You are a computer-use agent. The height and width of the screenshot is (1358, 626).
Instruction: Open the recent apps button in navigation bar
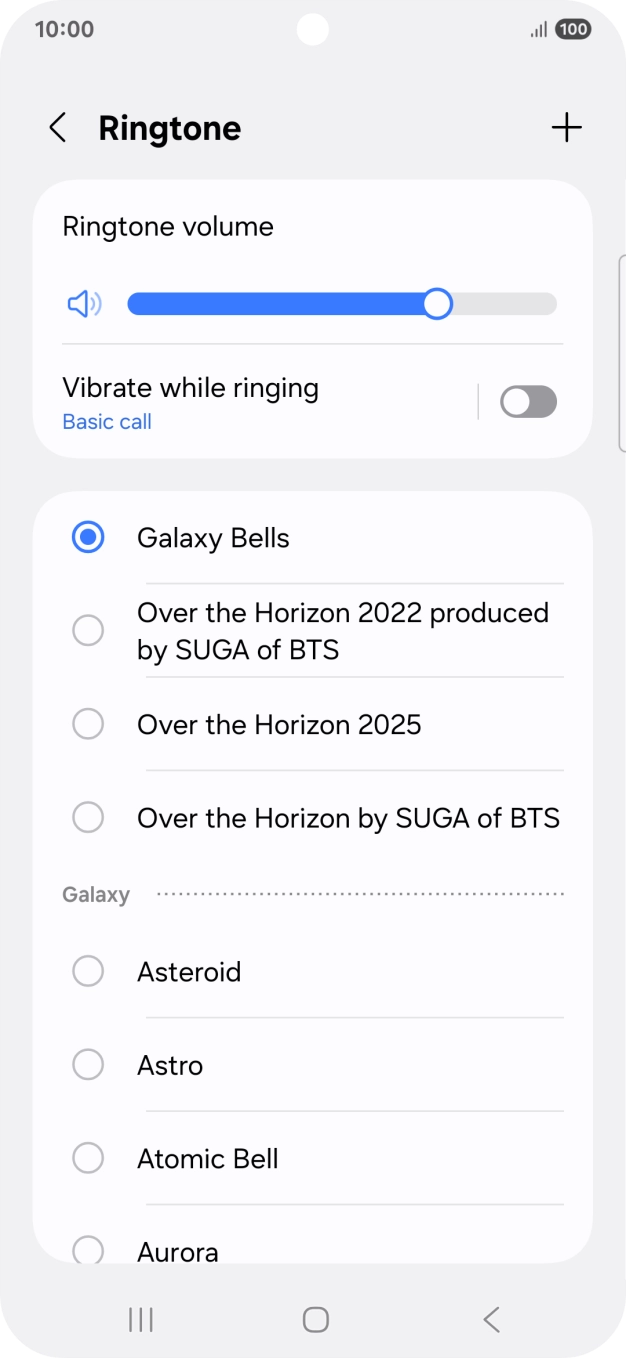point(140,1319)
